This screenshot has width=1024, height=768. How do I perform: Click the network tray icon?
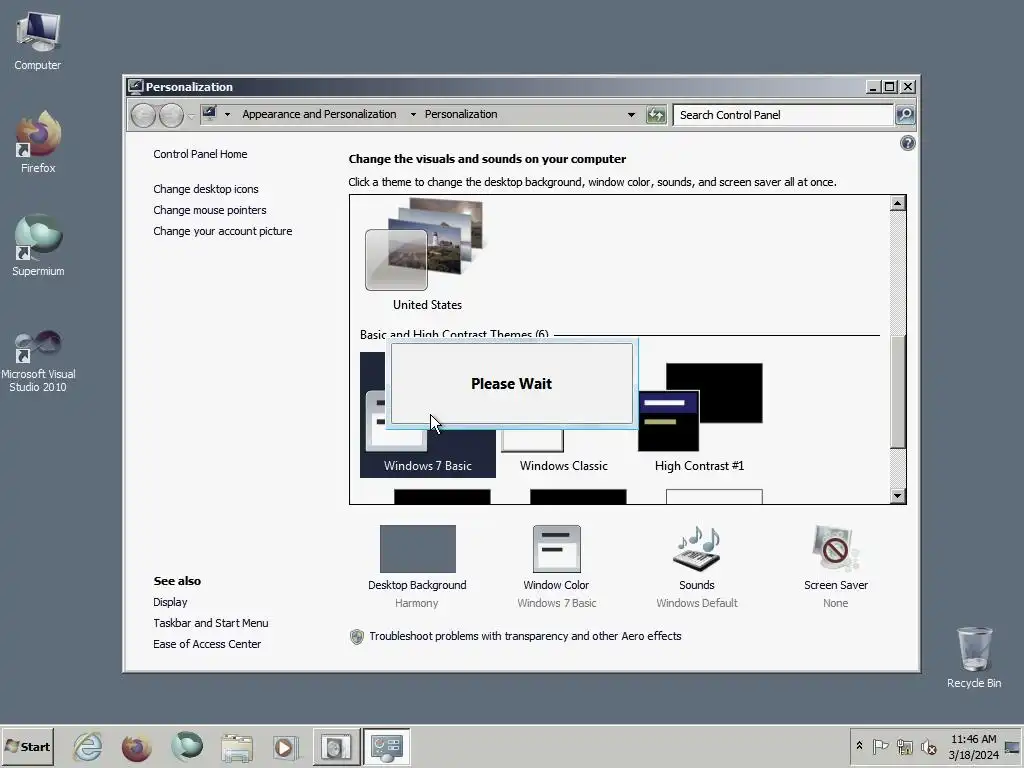pos(904,746)
